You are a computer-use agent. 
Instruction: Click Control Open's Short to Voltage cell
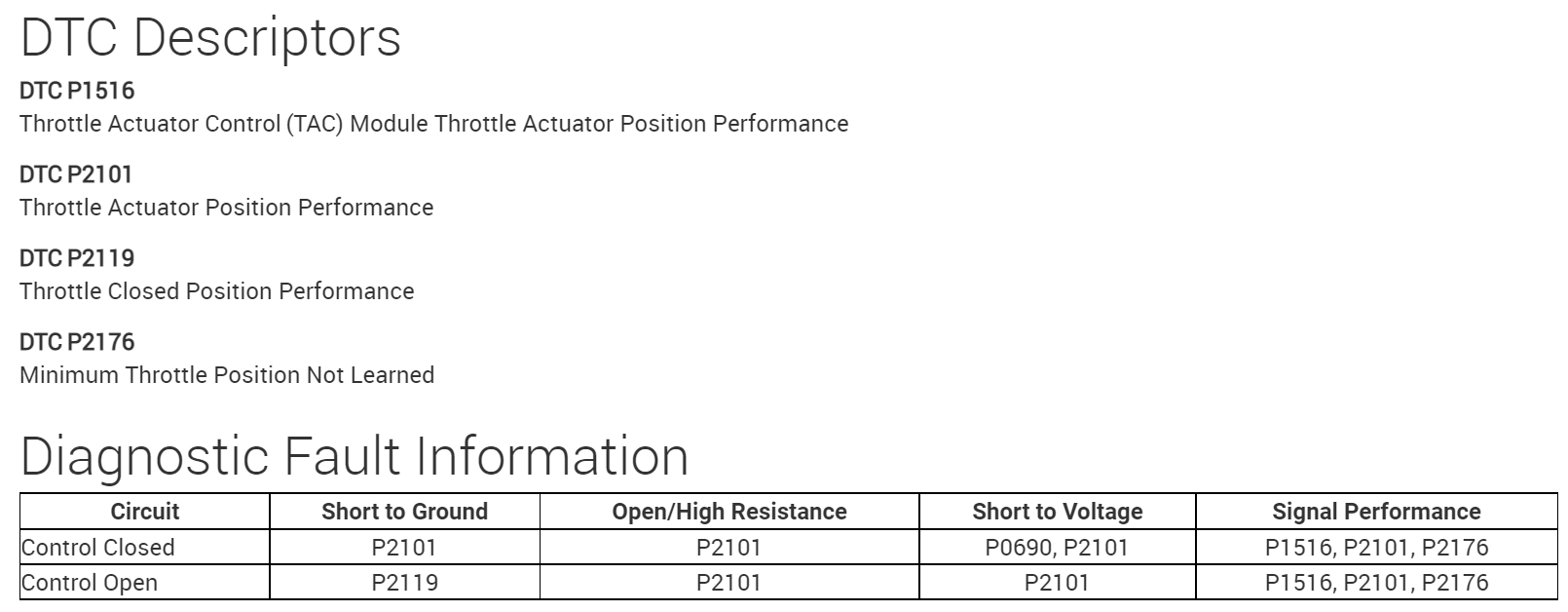click(1057, 583)
